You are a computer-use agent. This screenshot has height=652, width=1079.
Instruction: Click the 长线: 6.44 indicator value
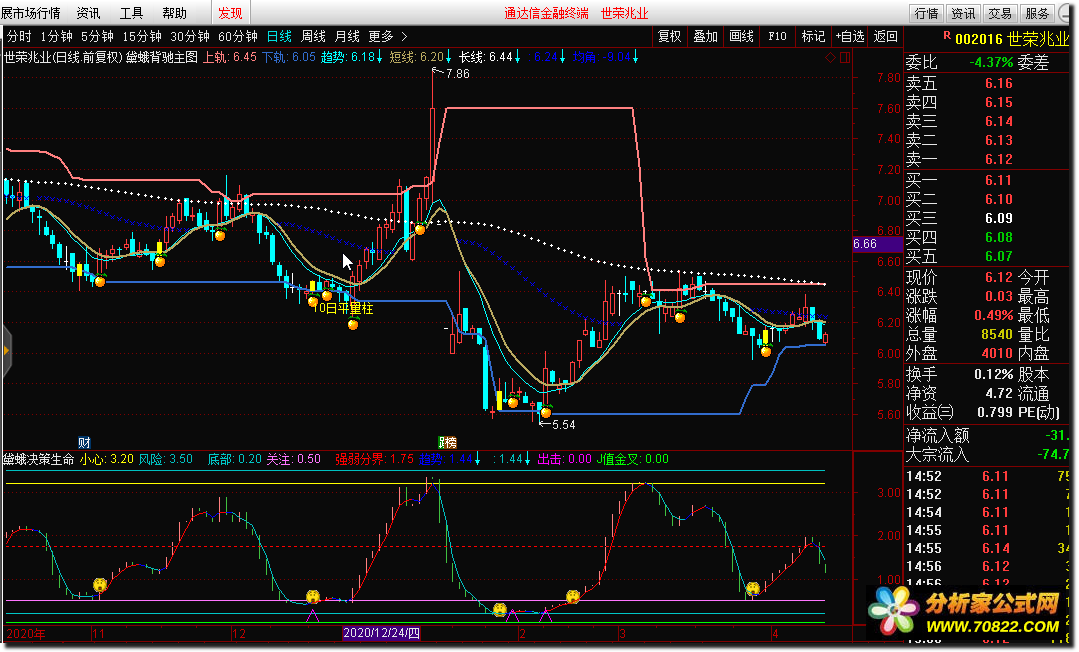pyautogui.click(x=489, y=57)
